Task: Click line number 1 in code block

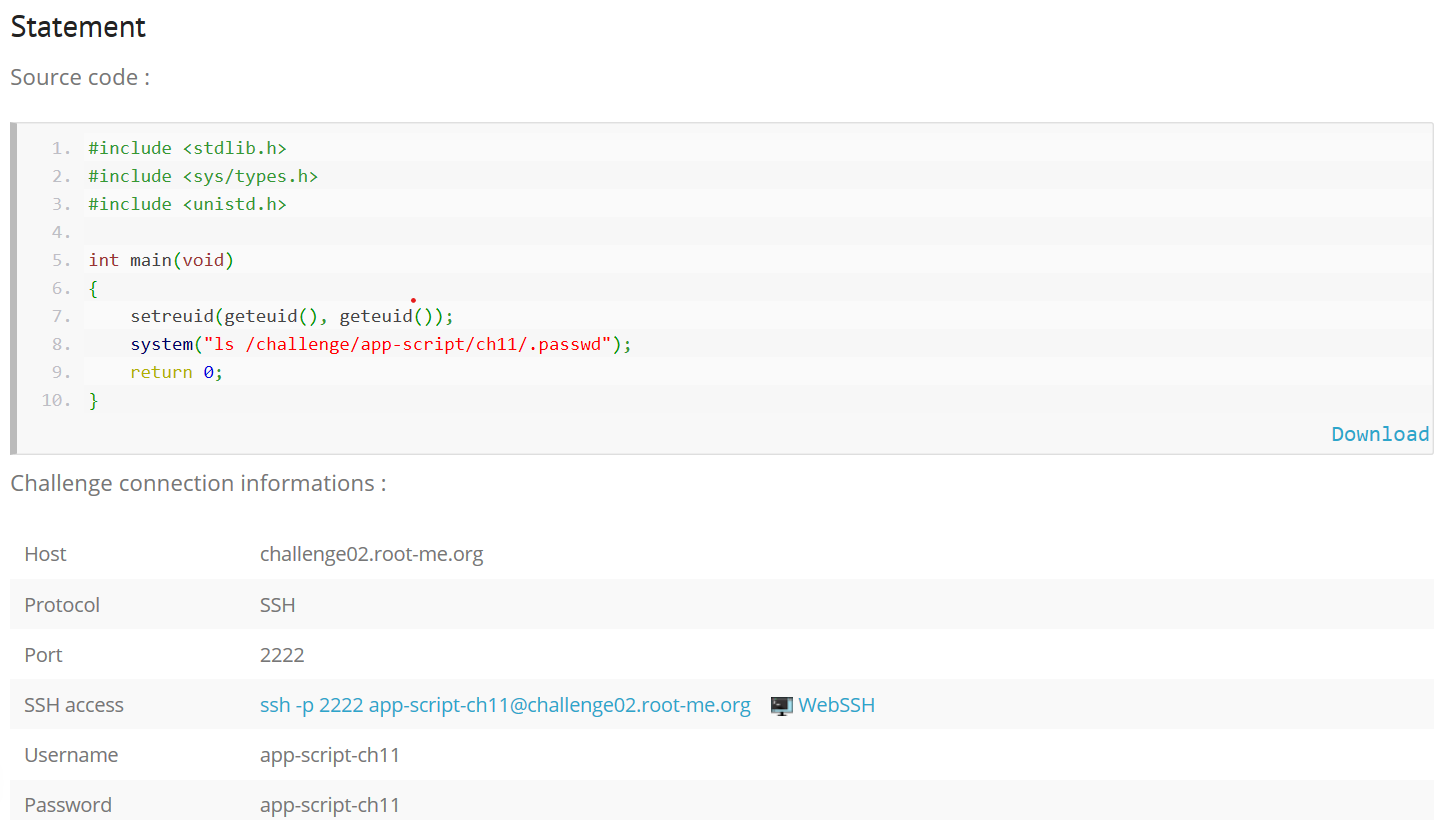Action: click(62, 148)
